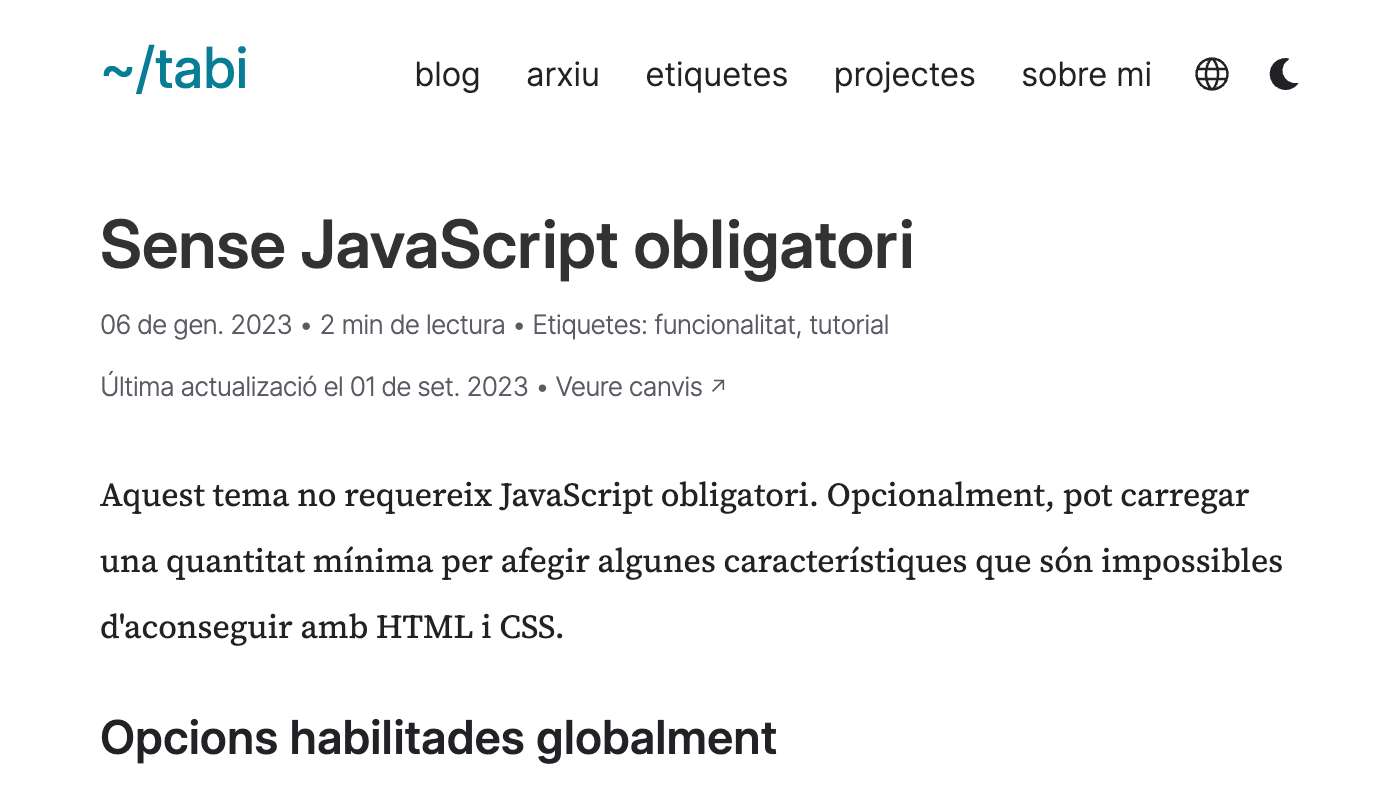Go to the projectes section
1400x800 pixels.
904,75
